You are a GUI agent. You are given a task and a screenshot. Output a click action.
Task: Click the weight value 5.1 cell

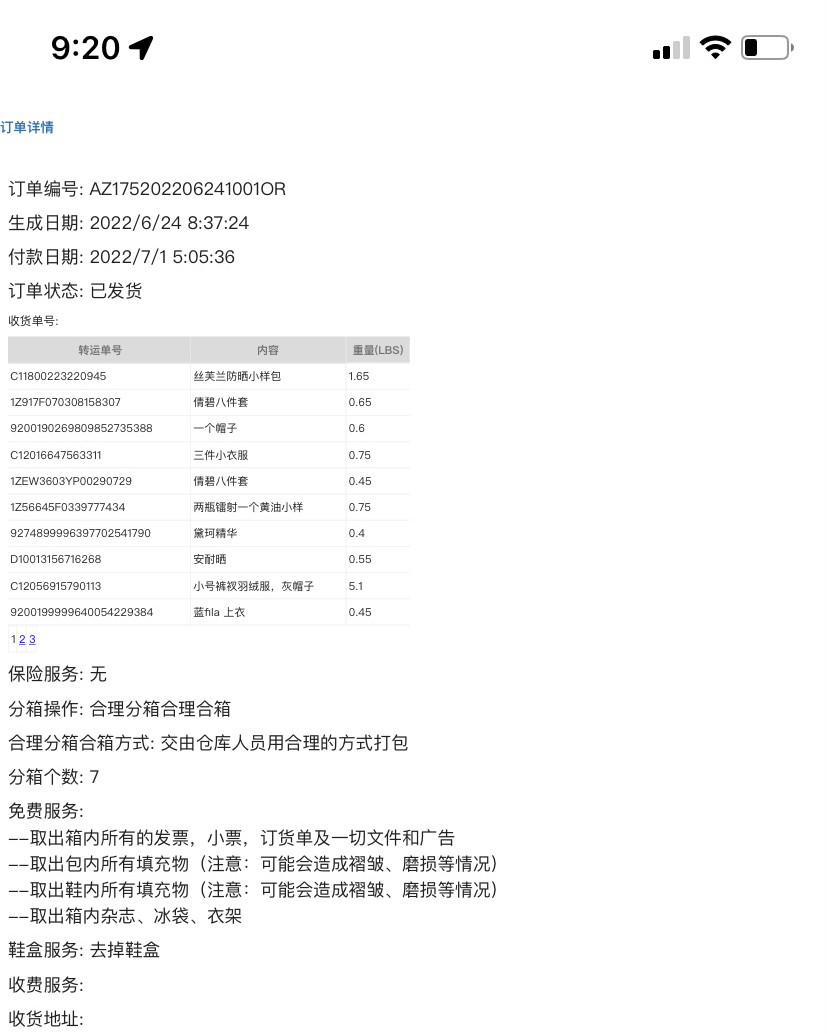[x=356, y=585]
